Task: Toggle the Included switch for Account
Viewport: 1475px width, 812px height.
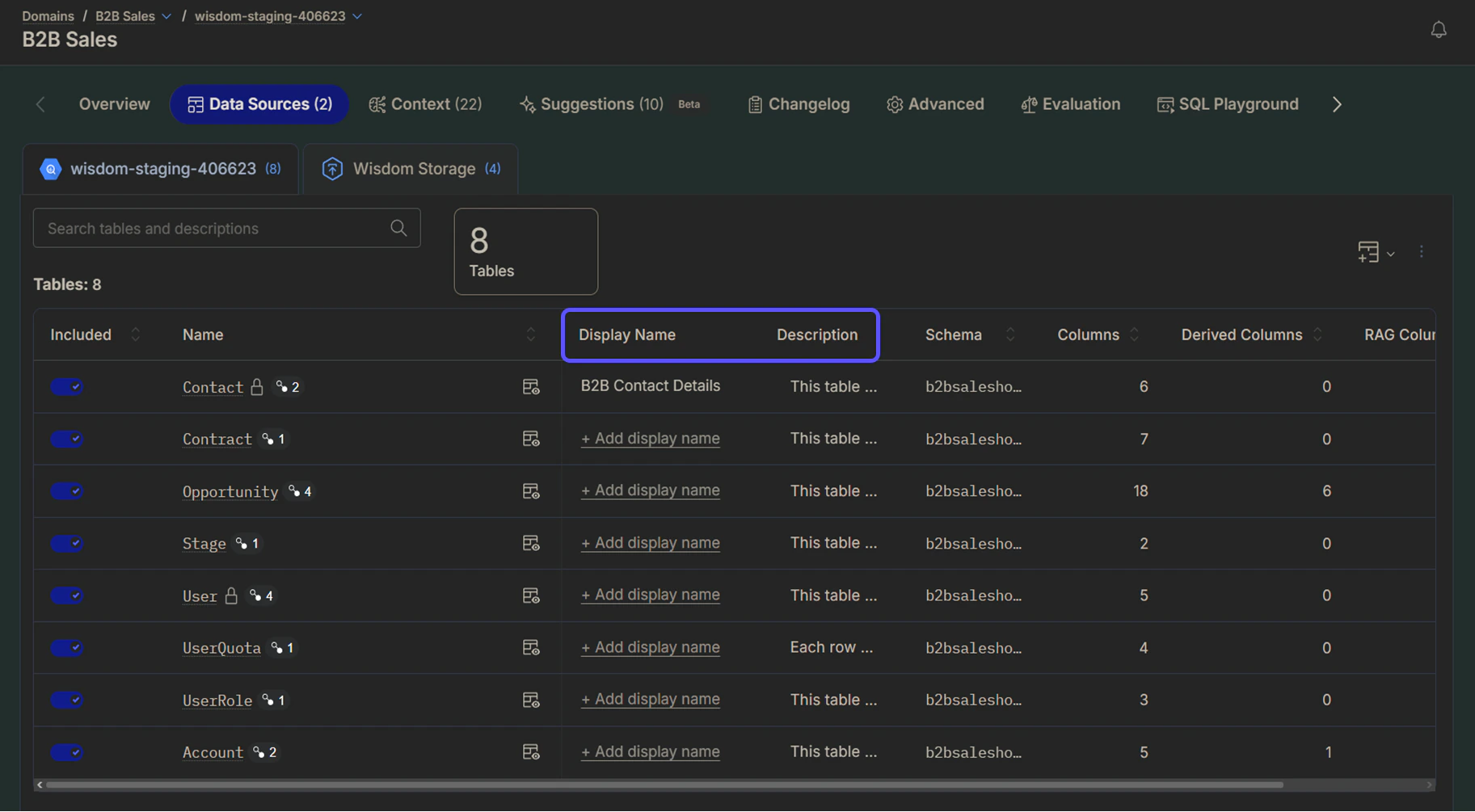Action: click(67, 752)
